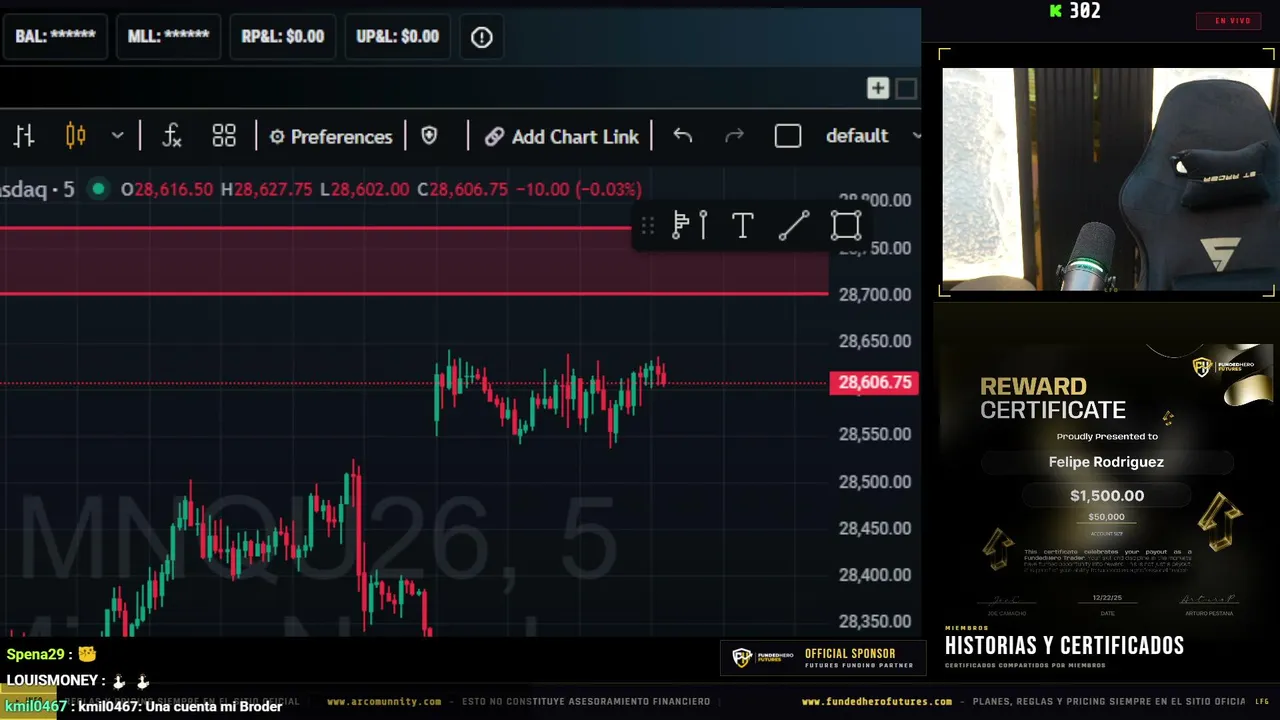Click the 28,550.00 price axis label
Viewport: 1280px width, 720px height.
(875, 434)
